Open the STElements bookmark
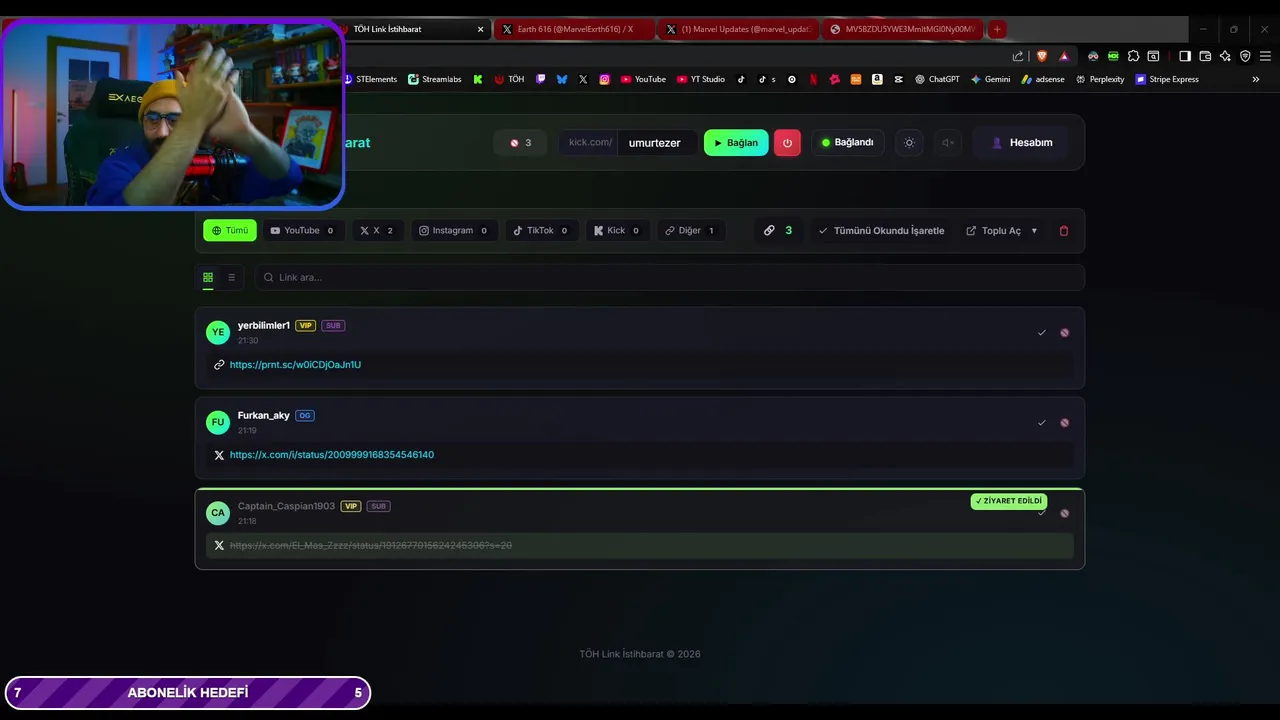The image size is (1280, 720). (370, 79)
